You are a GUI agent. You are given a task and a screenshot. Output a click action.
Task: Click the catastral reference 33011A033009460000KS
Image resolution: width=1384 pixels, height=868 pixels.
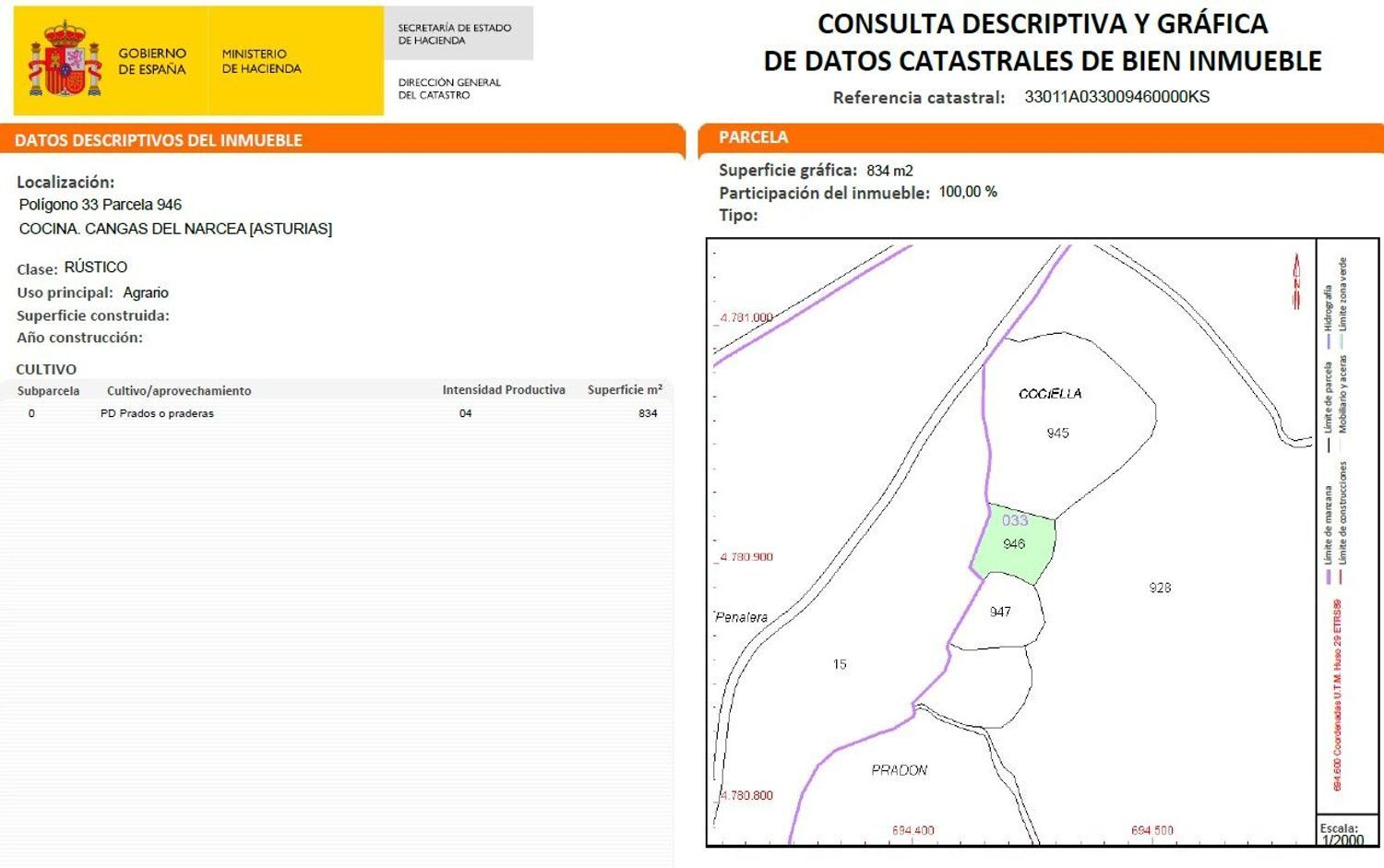tap(1118, 96)
